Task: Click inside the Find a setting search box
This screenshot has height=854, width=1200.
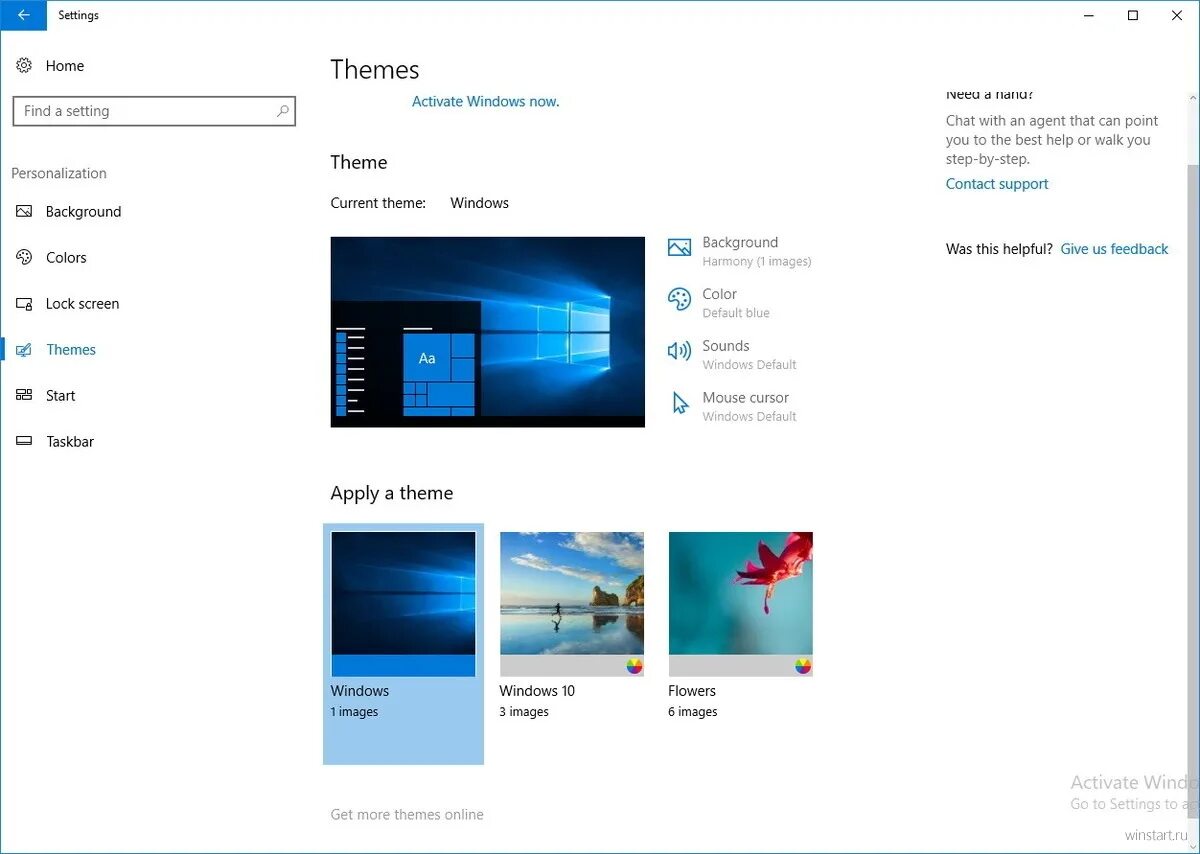Action: point(140,111)
